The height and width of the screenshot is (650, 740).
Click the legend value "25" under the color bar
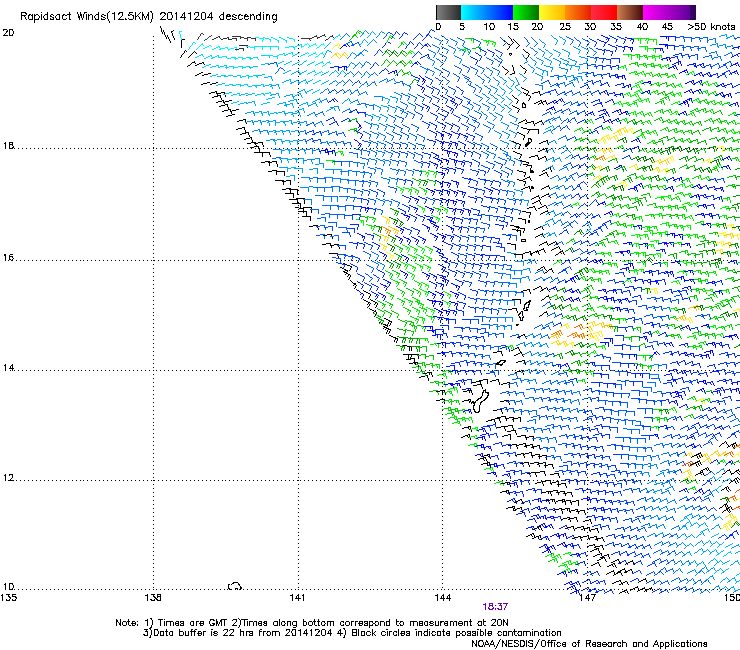point(565,27)
